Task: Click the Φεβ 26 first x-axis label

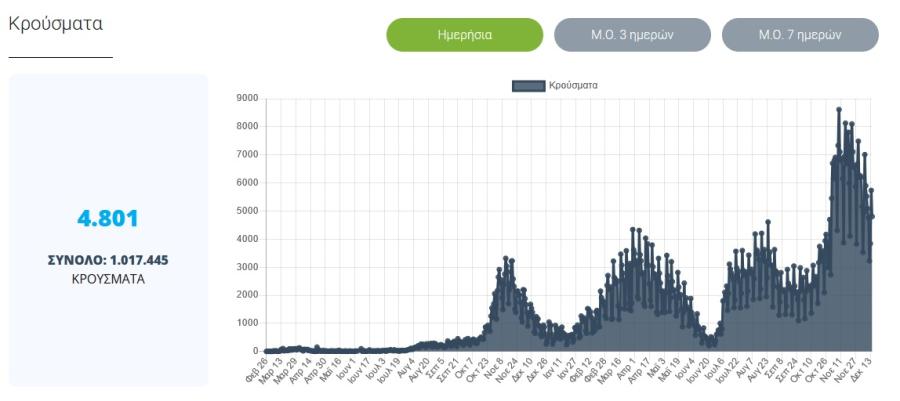Action: tap(257, 370)
